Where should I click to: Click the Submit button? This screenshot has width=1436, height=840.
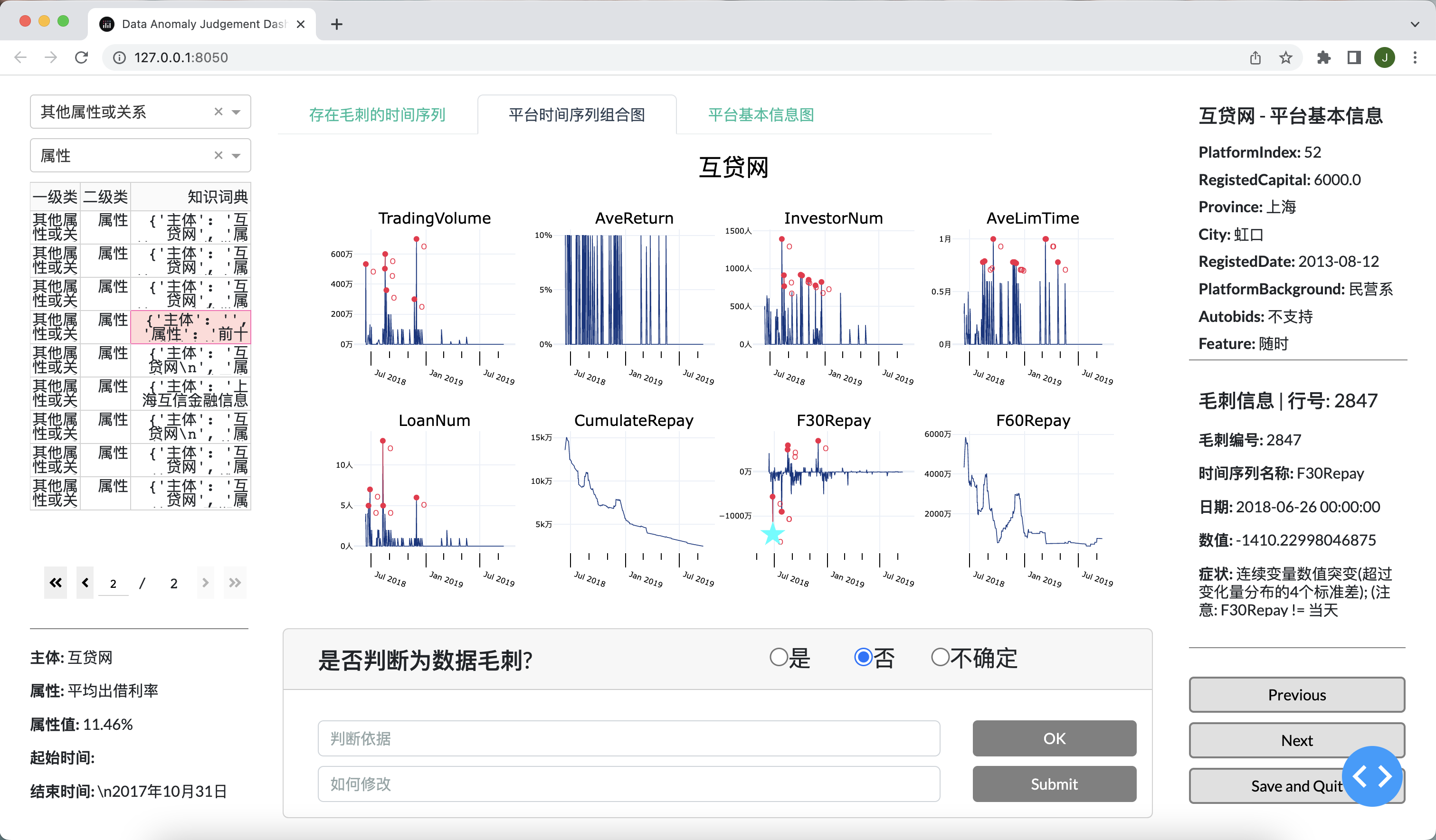pos(1054,783)
